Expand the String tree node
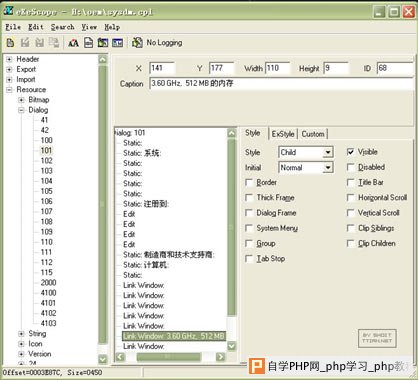 tap(21, 334)
